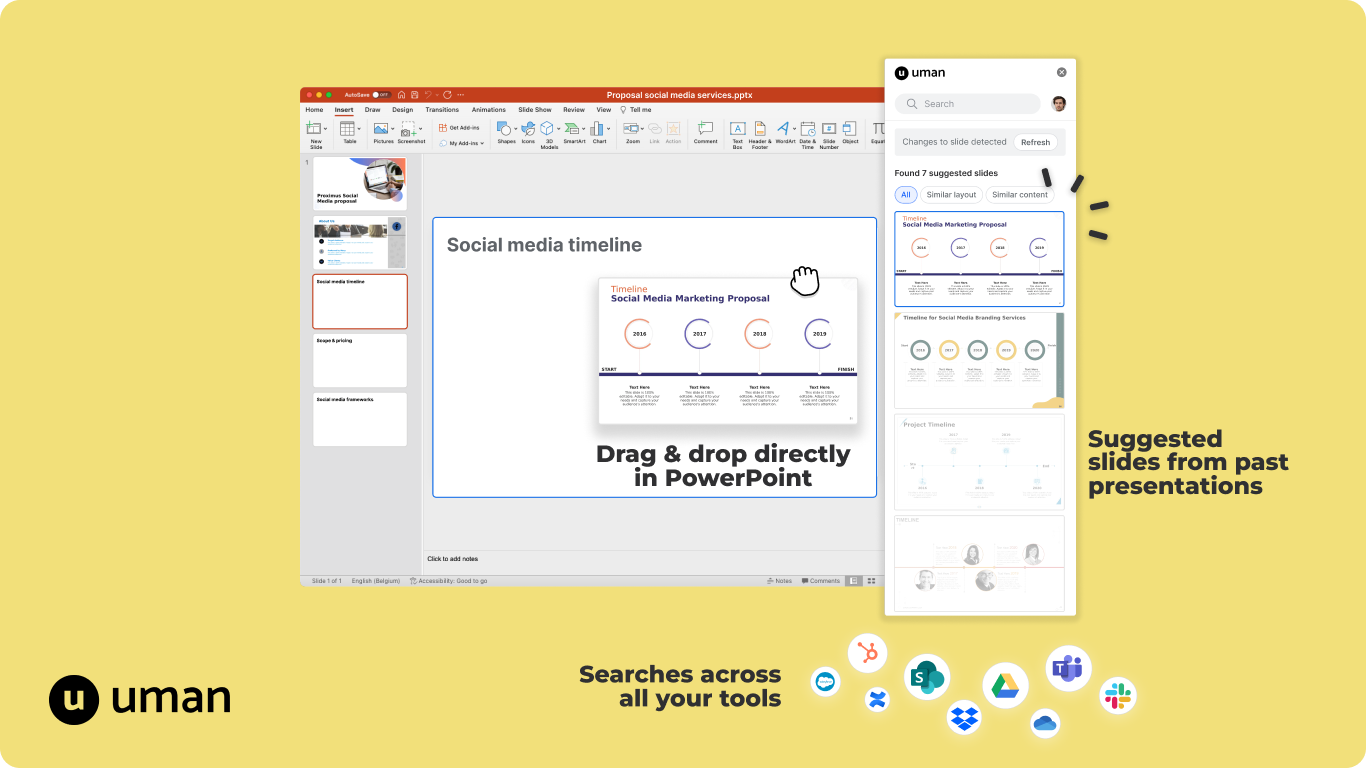The height and width of the screenshot is (768, 1366).
Task: Open the Shapes gallery icon
Action: [x=505, y=128]
